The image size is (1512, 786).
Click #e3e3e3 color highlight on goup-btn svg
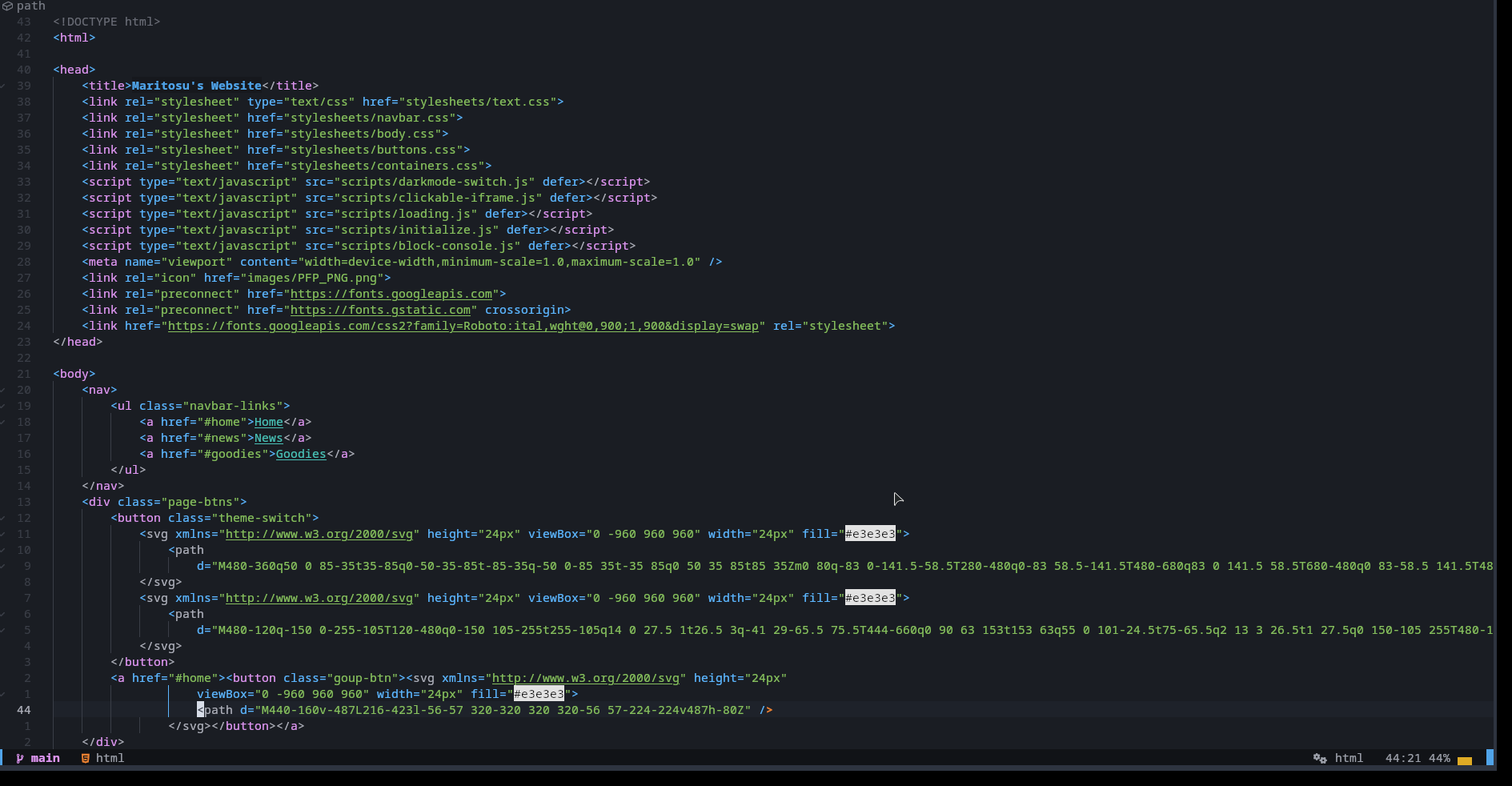tap(539, 694)
